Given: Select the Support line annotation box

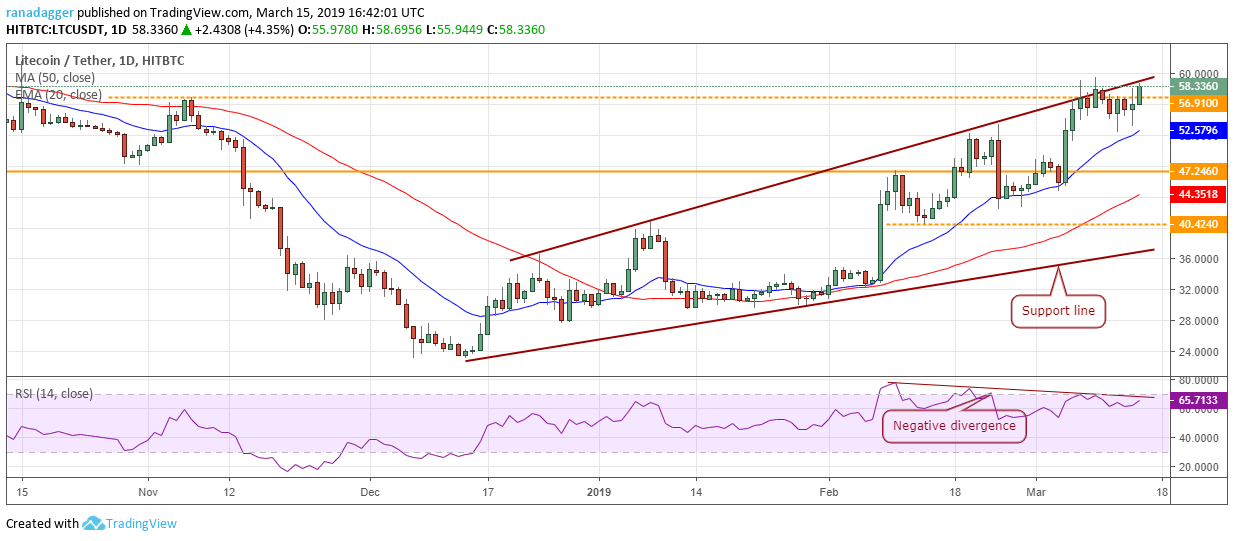Looking at the screenshot, I should pyautogui.click(x=1058, y=311).
